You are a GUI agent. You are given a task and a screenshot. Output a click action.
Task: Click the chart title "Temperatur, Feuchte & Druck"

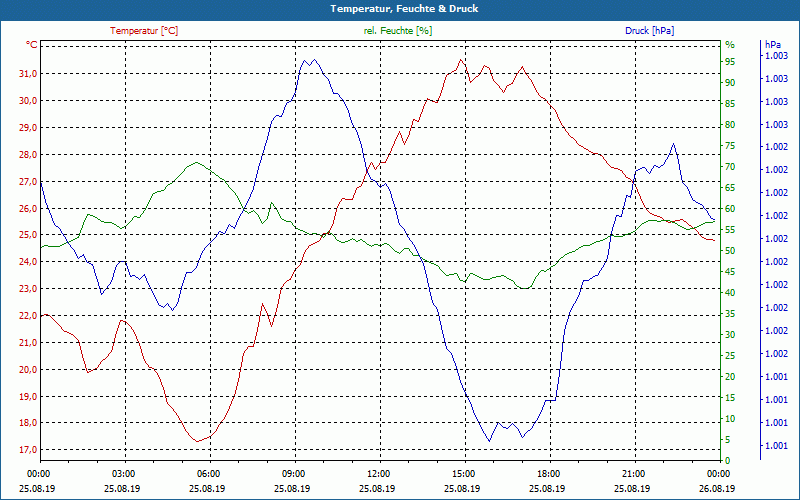pos(404,9)
